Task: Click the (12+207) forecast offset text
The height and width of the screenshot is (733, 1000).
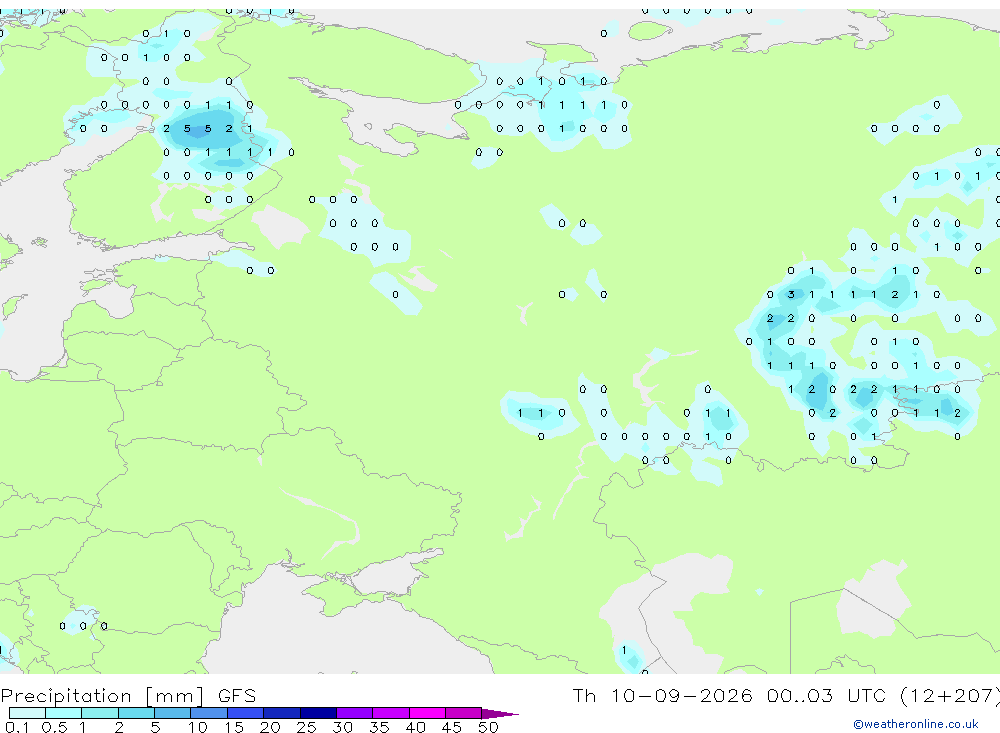Action: [x=950, y=695]
